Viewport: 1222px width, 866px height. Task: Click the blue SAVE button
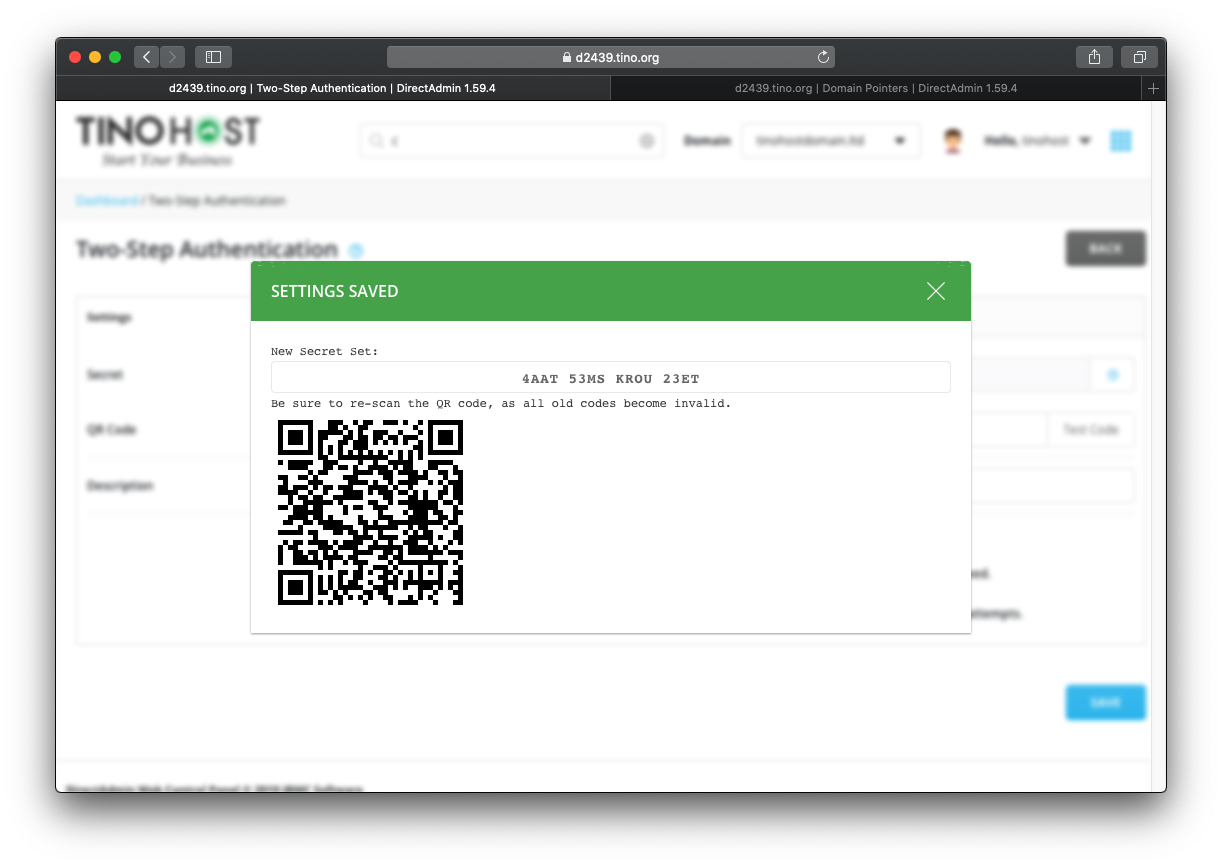tap(1105, 702)
